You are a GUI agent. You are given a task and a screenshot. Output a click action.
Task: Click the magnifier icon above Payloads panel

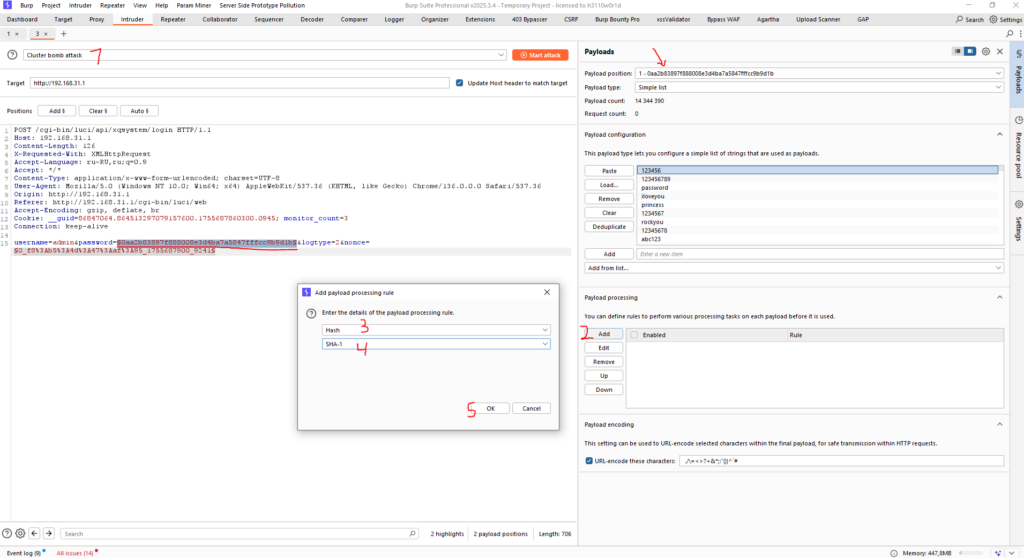point(1010,34)
